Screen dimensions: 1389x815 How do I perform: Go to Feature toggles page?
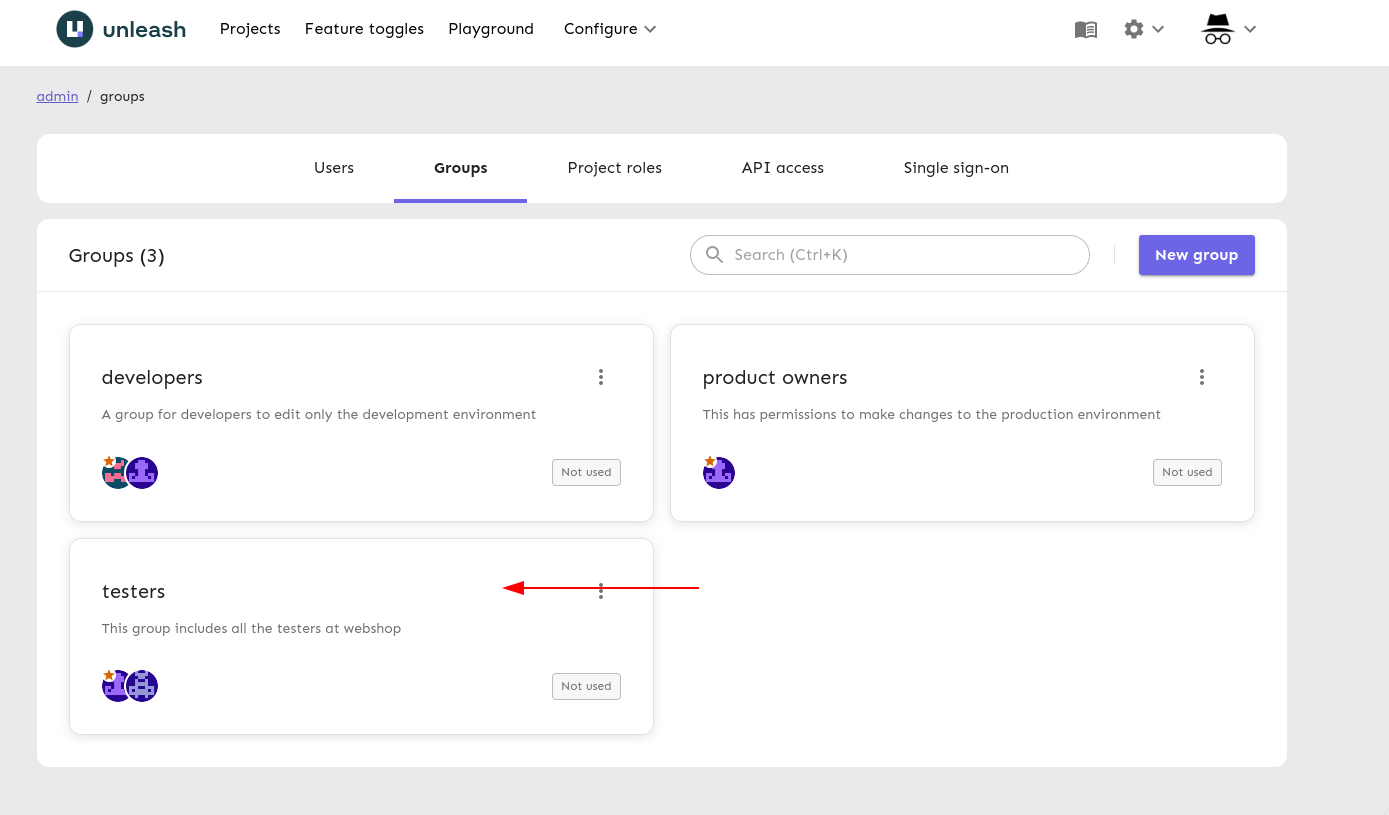364,29
